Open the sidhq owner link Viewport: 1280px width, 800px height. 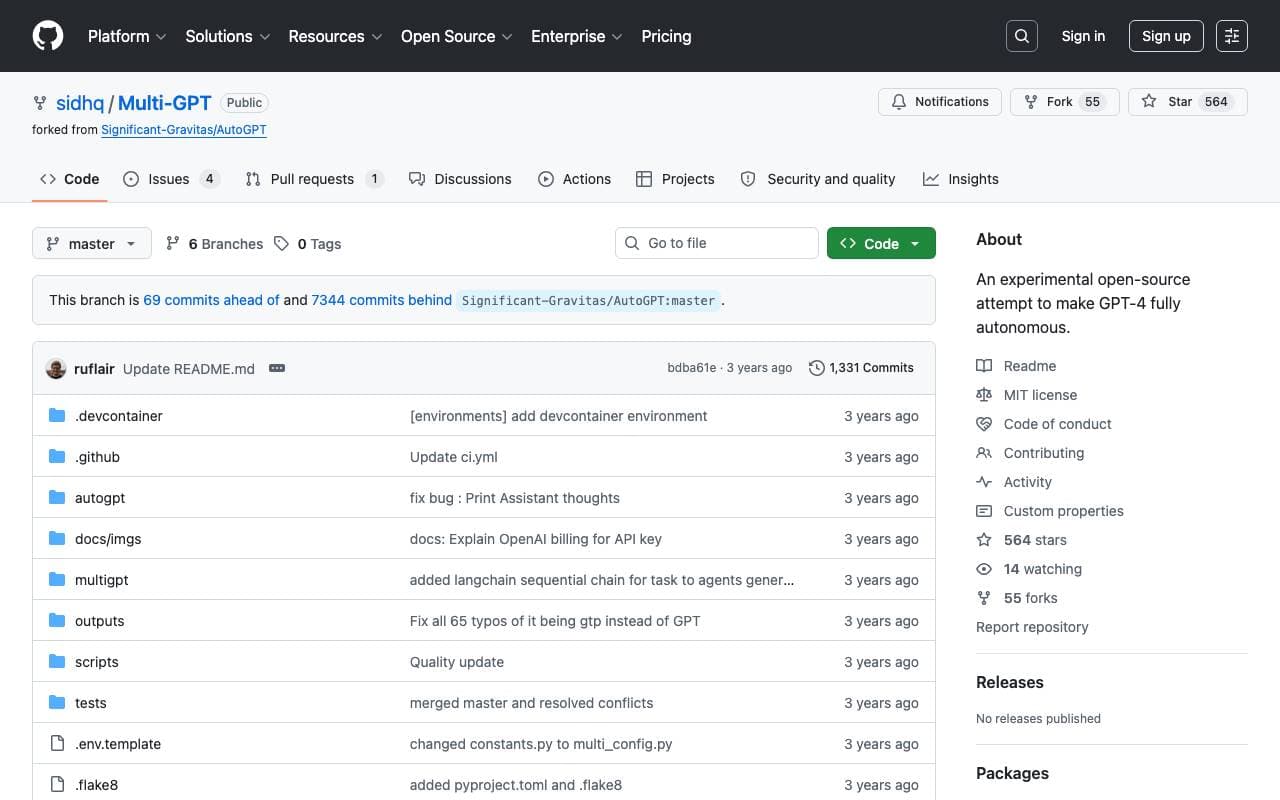(x=80, y=102)
